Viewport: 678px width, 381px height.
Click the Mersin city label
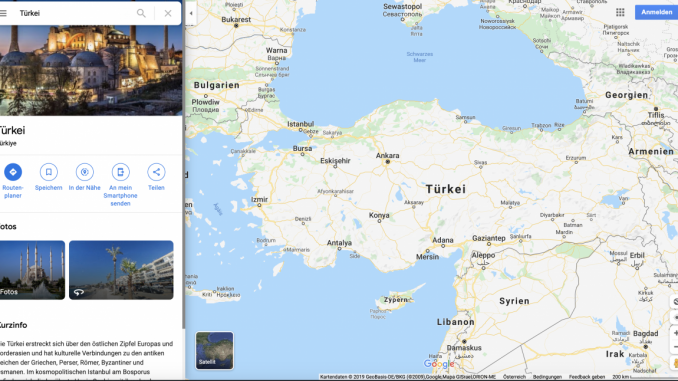click(x=427, y=257)
